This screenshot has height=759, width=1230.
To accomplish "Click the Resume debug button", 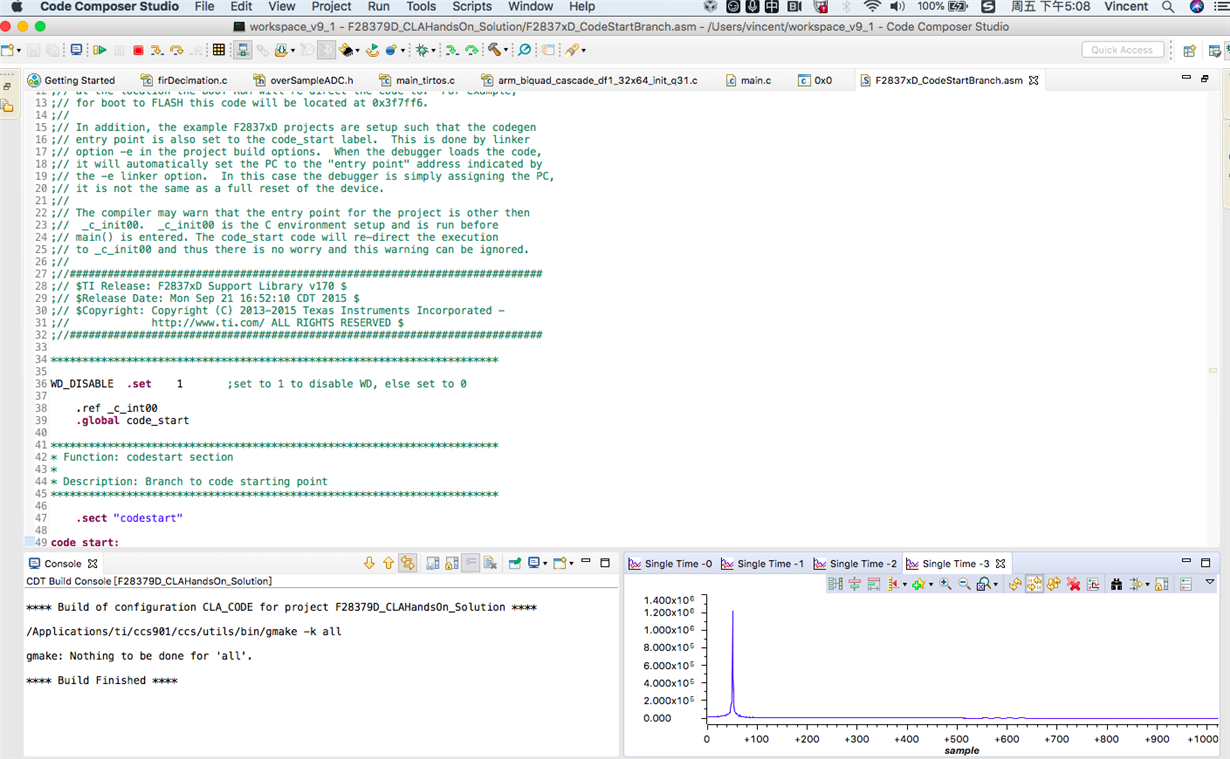I will (x=100, y=50).
